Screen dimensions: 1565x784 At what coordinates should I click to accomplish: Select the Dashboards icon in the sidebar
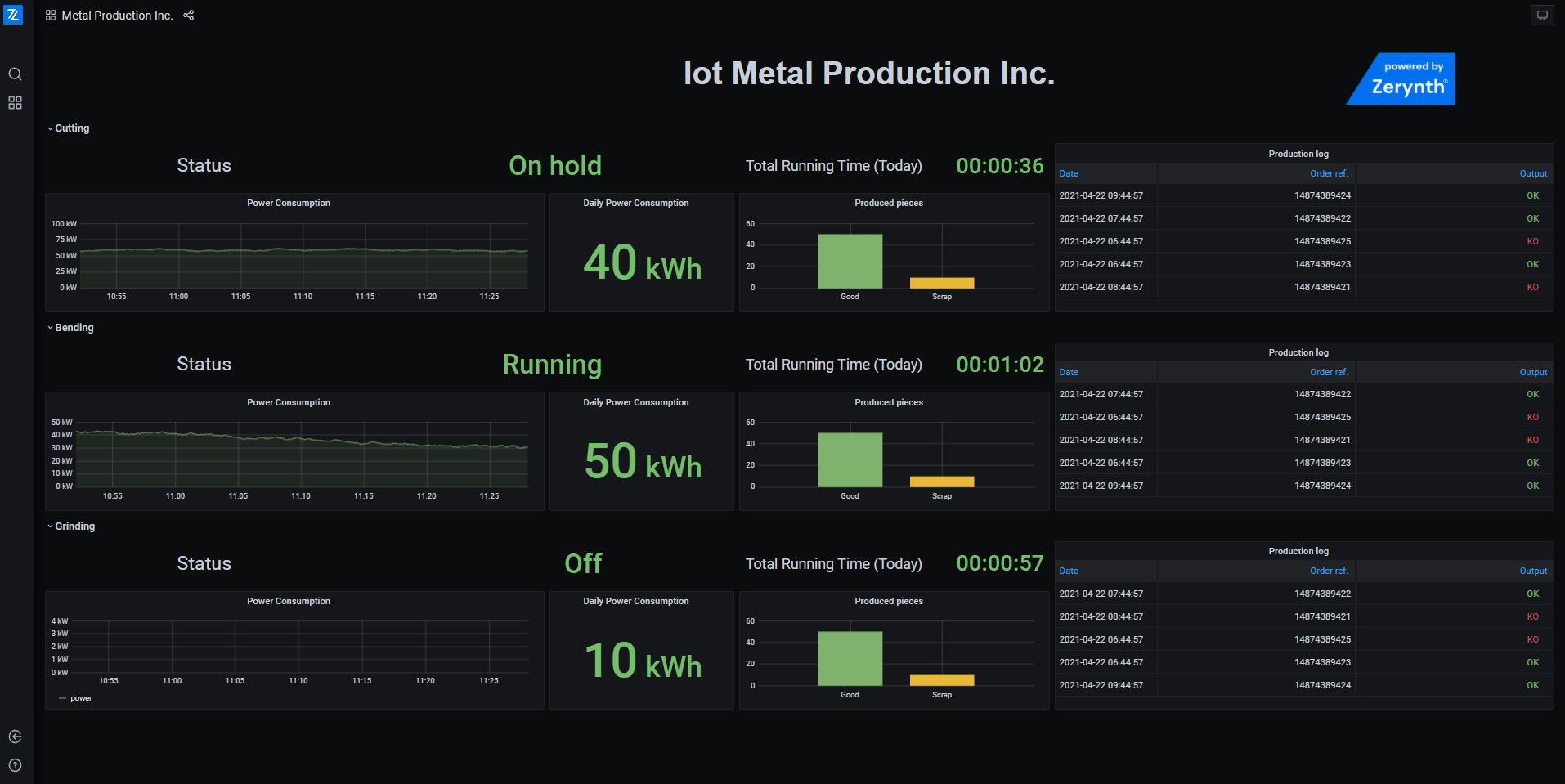tap(15, 102)
